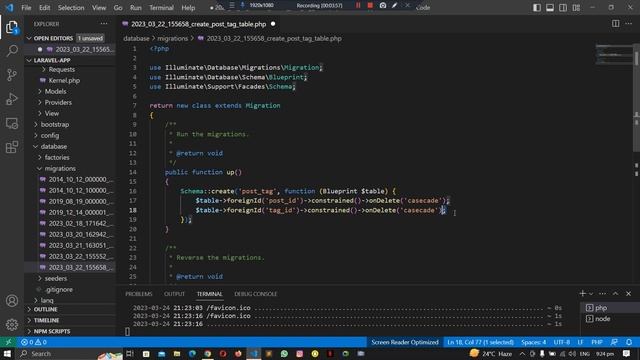Click Ln 18, Col 77 status entry
Image resolution: width=640 pixels, height=360 pixels.
(x=480, y=342)
